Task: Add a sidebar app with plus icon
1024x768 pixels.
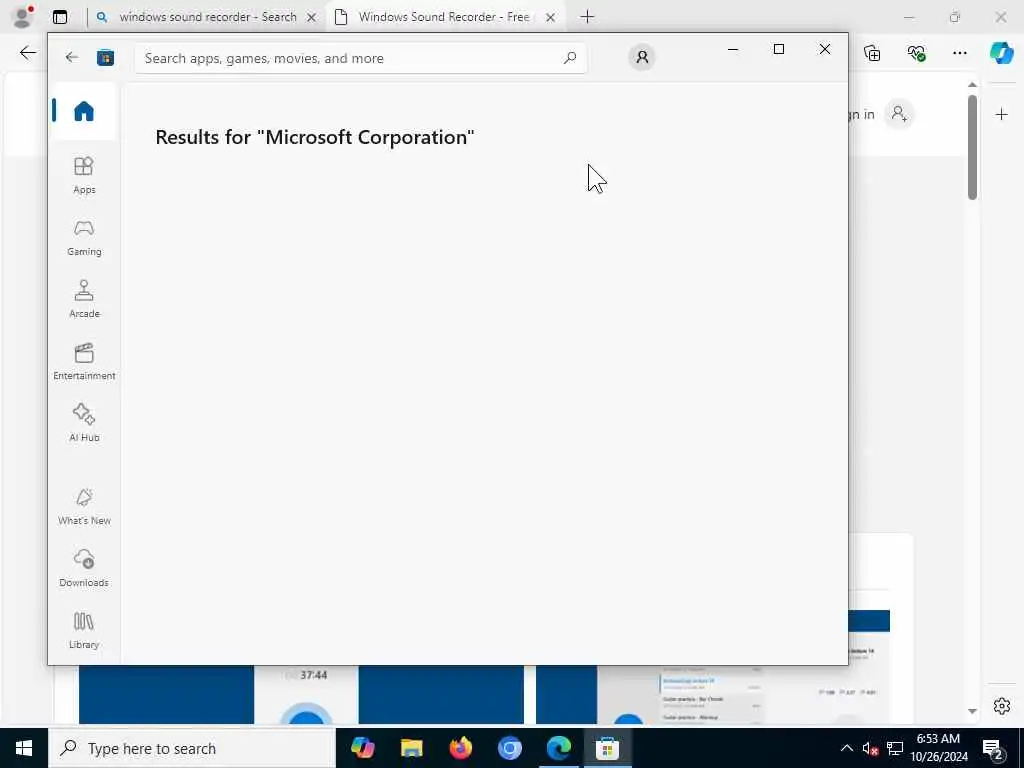Action: point(1002,115)
